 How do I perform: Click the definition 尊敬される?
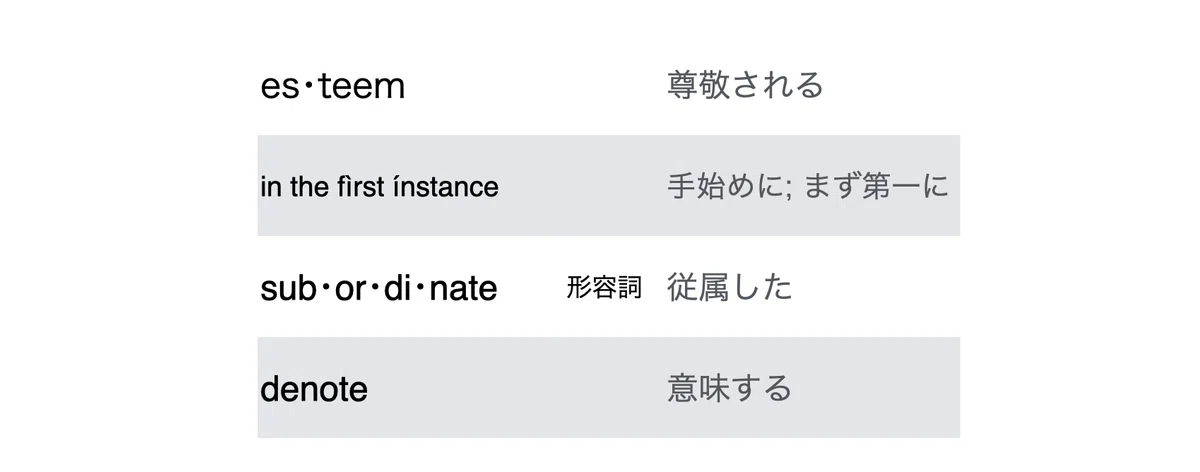(745, 85)
